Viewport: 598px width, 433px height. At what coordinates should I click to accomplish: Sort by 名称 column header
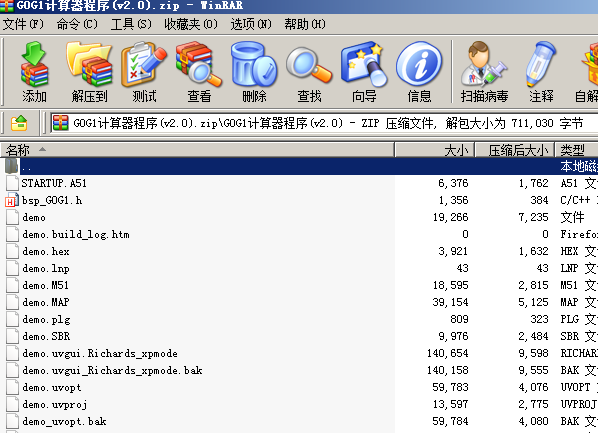click(197, 150)
